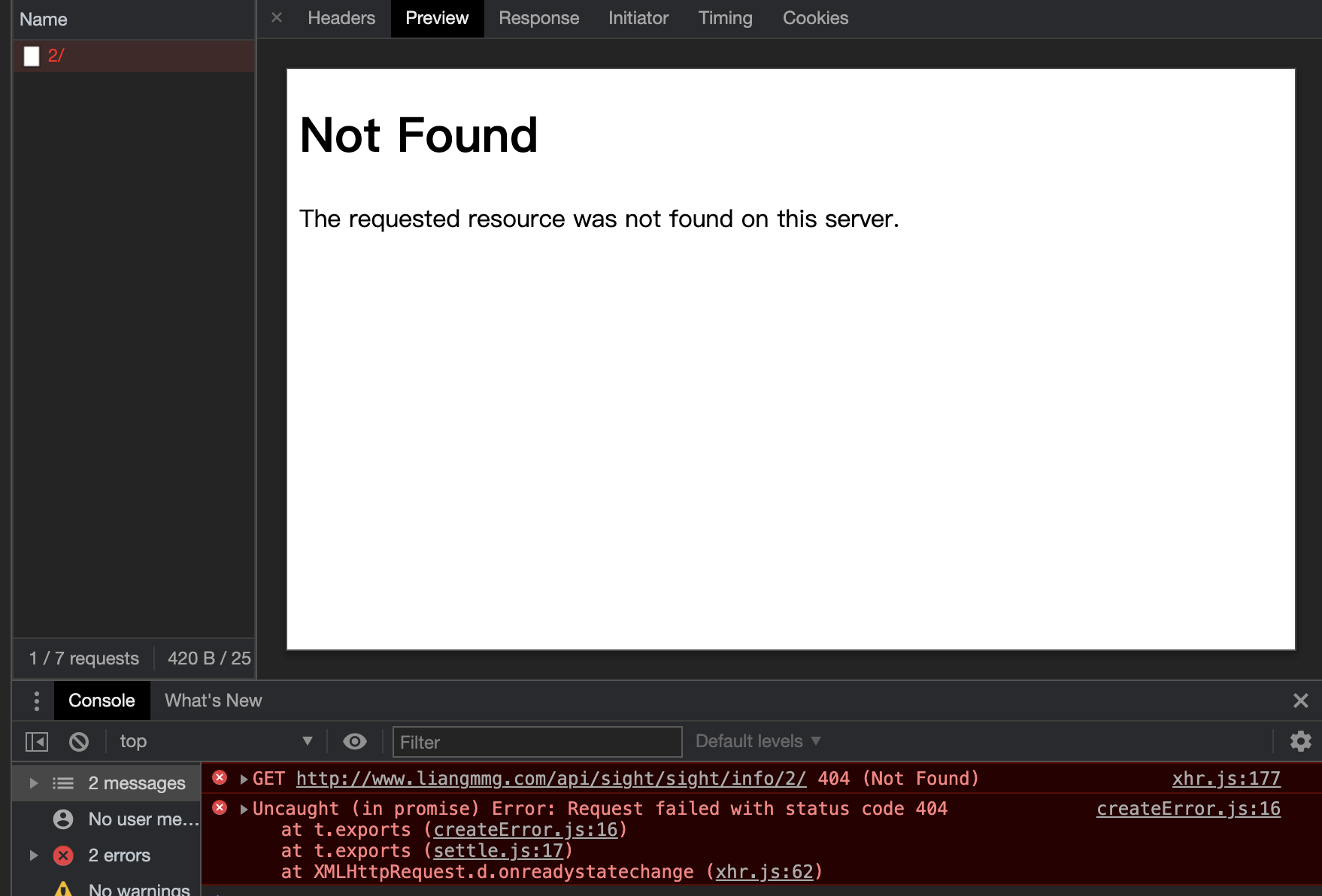Open the createError.js:16 link at right
Image resolution: width=1322 pixels, height=896 pixels.
(x=1188, y=809)
